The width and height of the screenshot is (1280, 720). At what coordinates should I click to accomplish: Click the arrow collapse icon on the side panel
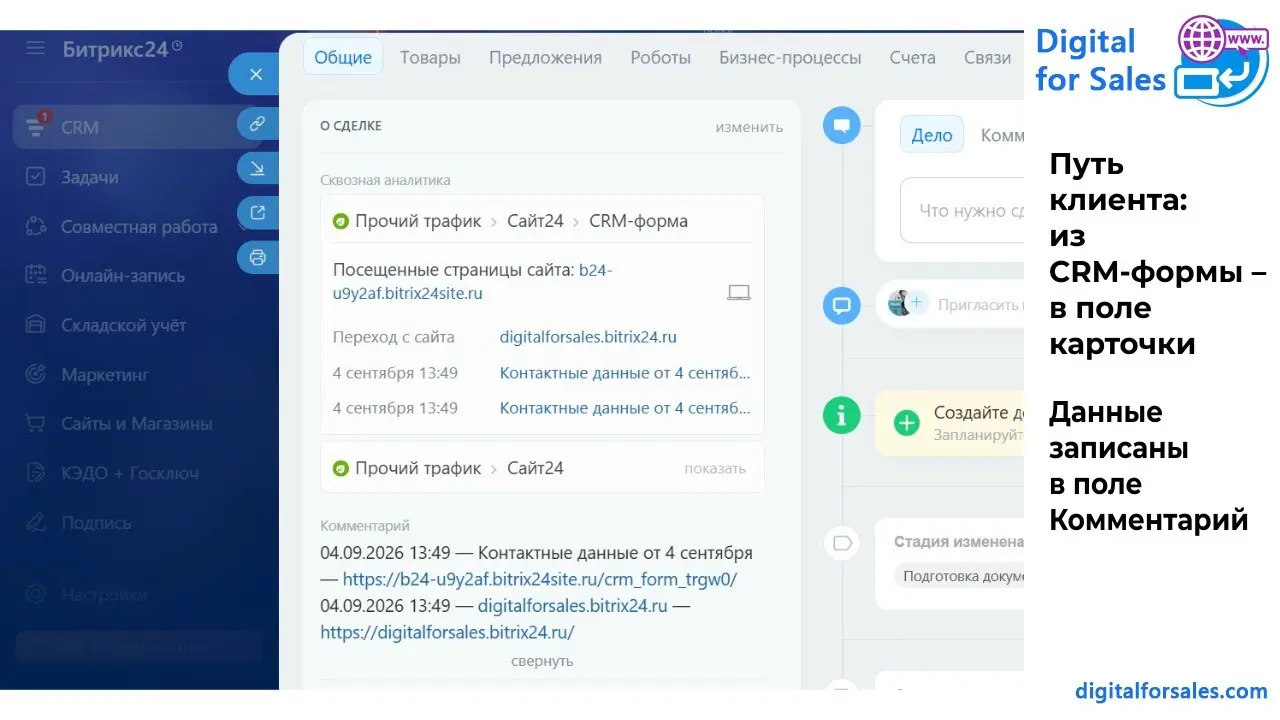[257, 168]
